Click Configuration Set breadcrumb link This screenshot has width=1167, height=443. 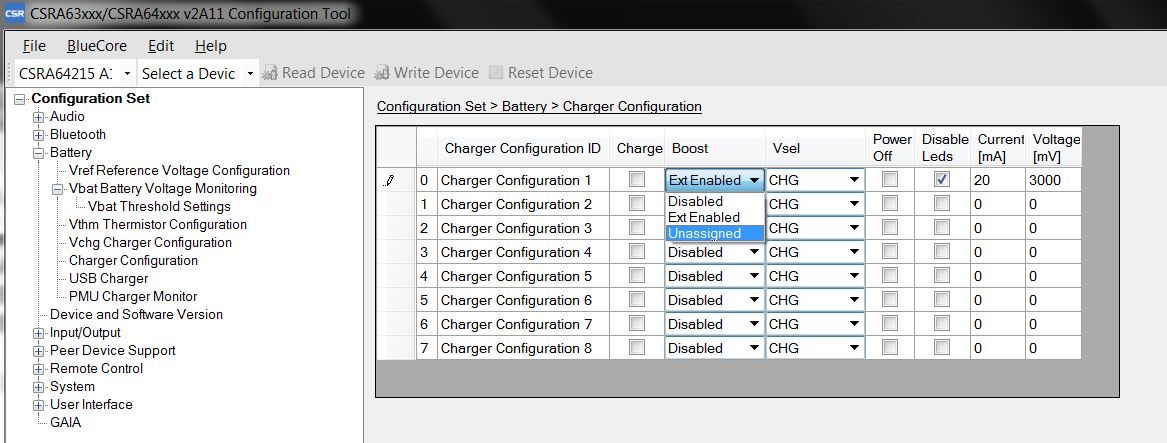click(431, 106)
